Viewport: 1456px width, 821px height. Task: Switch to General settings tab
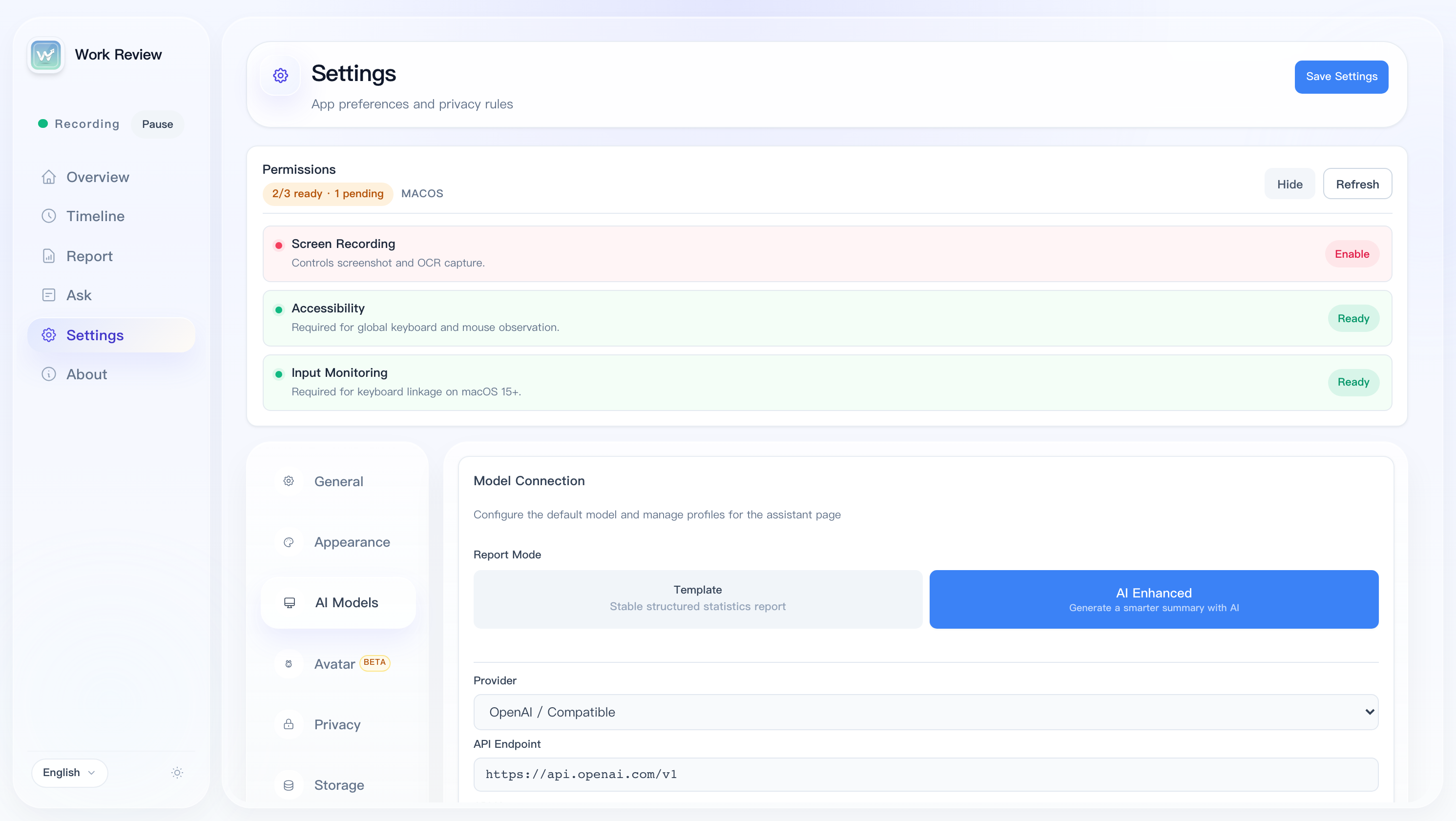338,481
